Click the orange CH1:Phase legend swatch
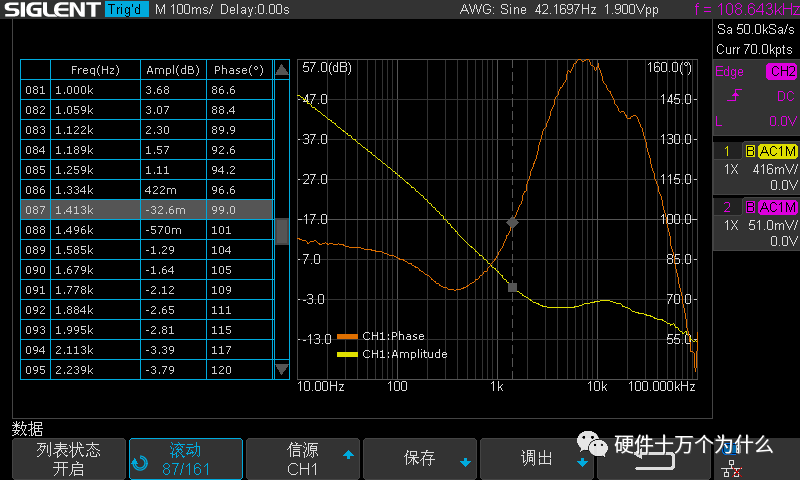Image resolution: width=800 pixels, height=480 pixels. [x=347, y=337]
